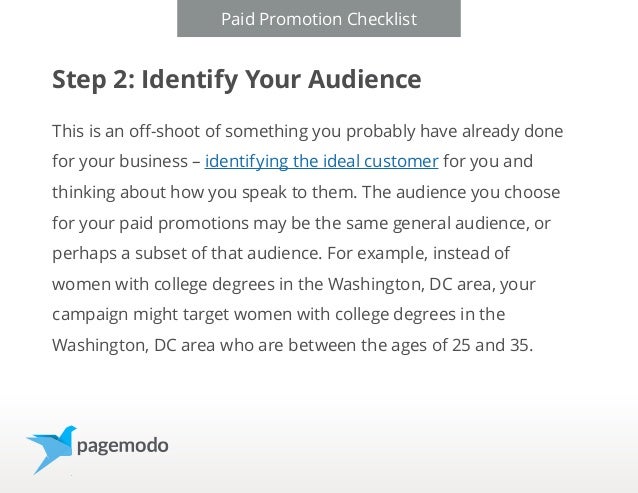Click the pagemodo wordmark text

coord(122,446)
